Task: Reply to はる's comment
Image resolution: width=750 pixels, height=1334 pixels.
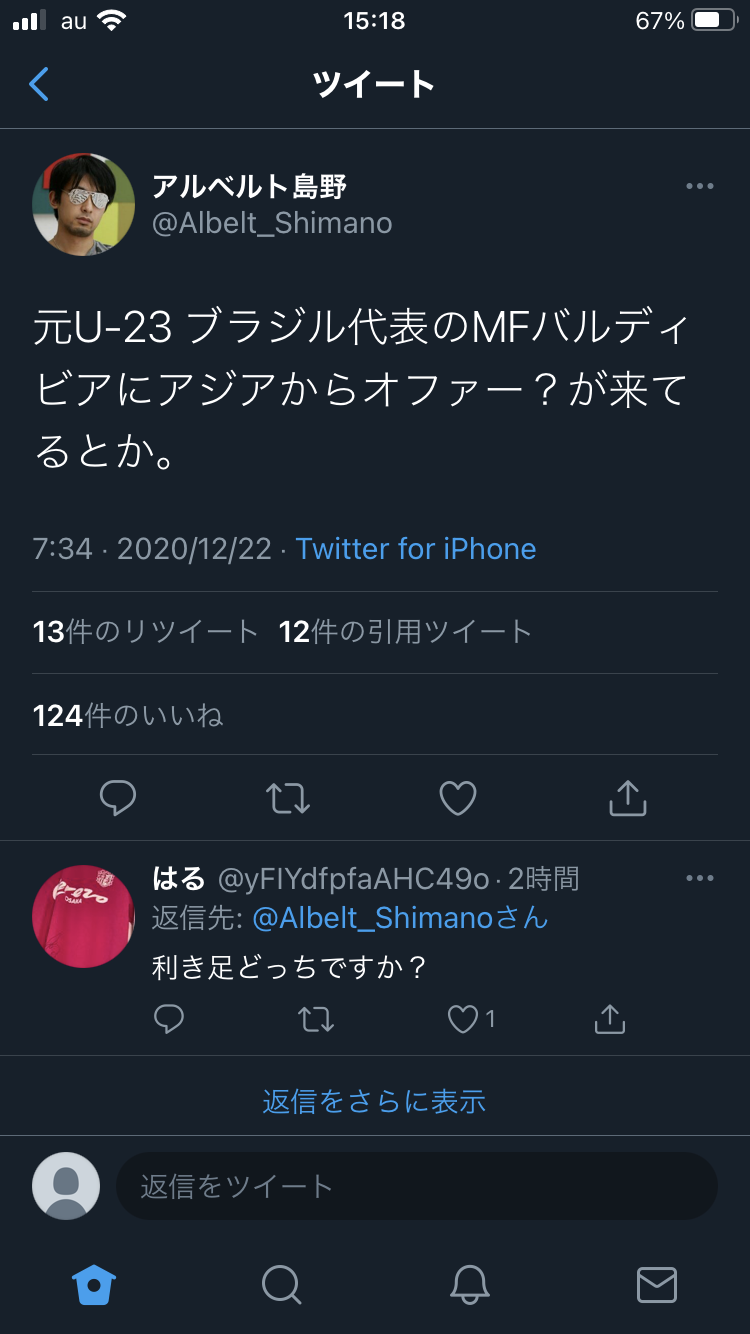Action: 169,1019
